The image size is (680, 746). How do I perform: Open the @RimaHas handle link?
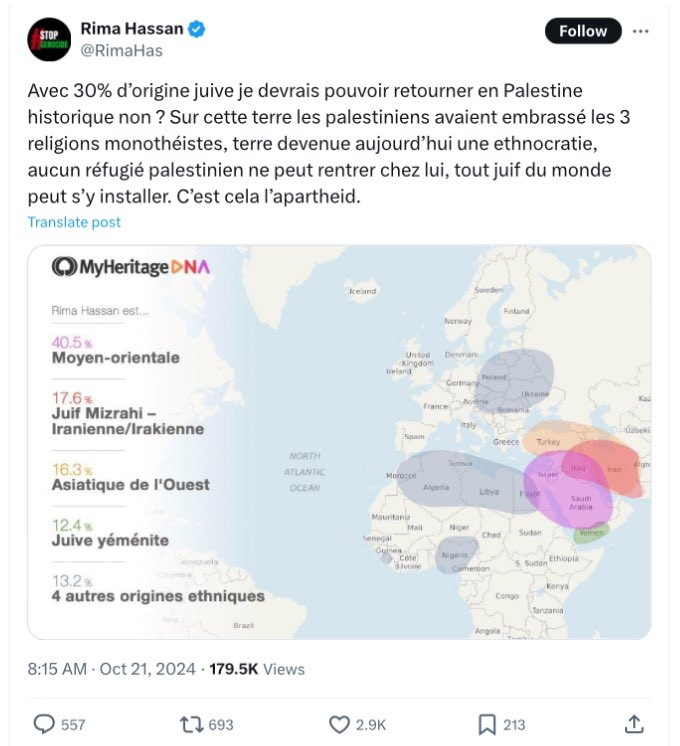click(120, 50)
